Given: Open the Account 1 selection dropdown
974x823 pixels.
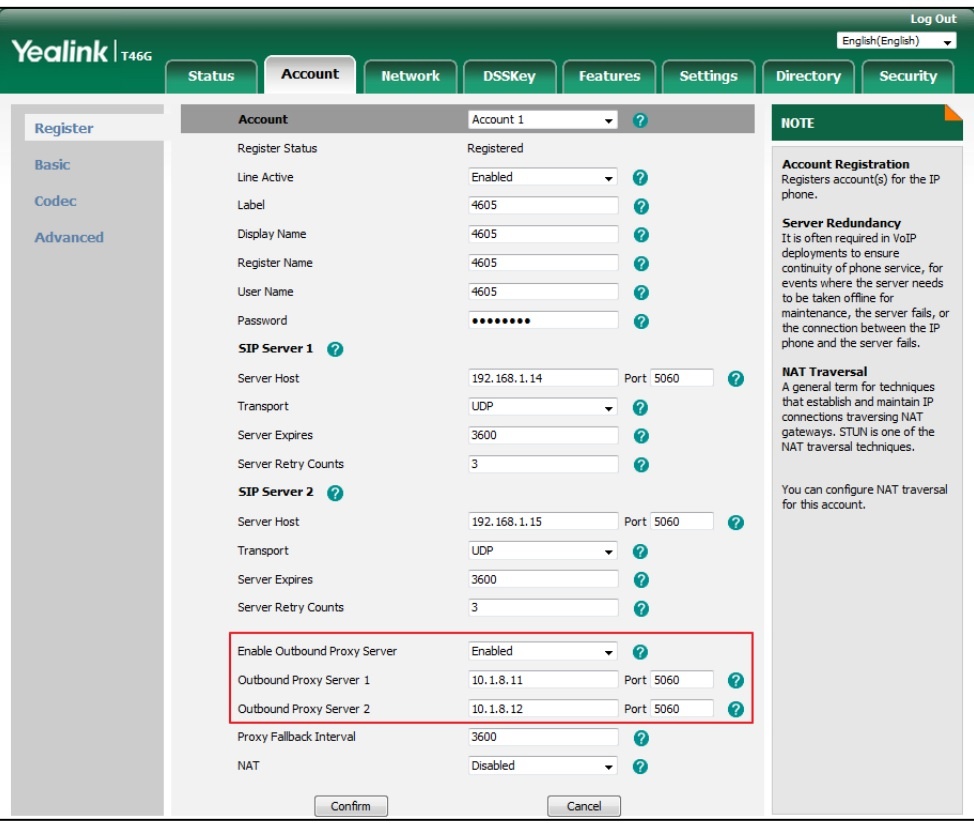Looking at the screenshot, I should click(x=542, y=119).
